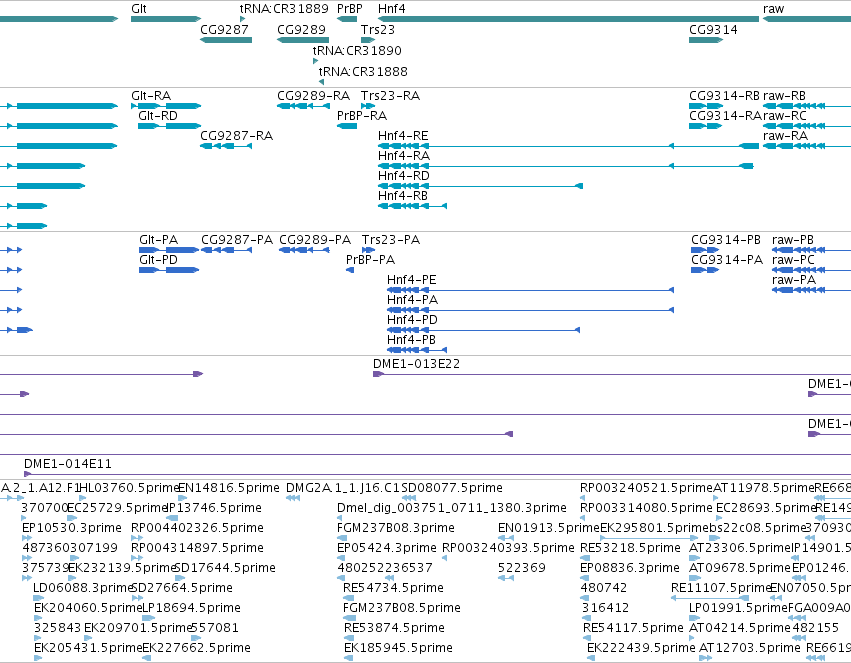Click the raw-RC transcript label

785,116
